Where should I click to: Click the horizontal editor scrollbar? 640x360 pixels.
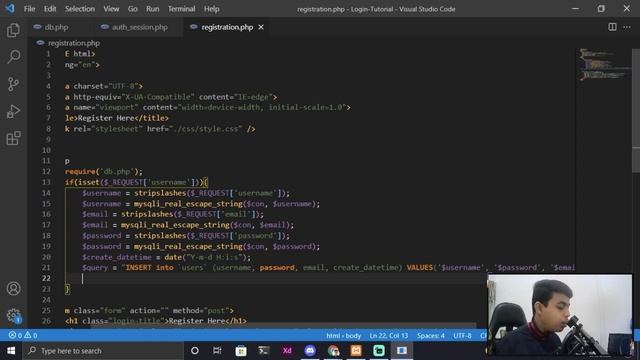tap(283, 326)
